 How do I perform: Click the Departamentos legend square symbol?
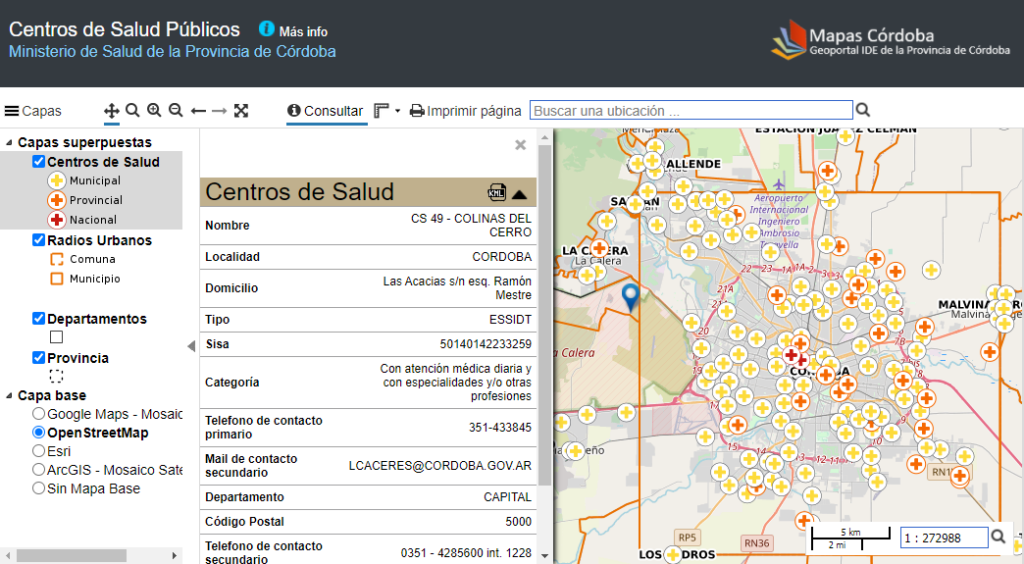tap(57, 337)
